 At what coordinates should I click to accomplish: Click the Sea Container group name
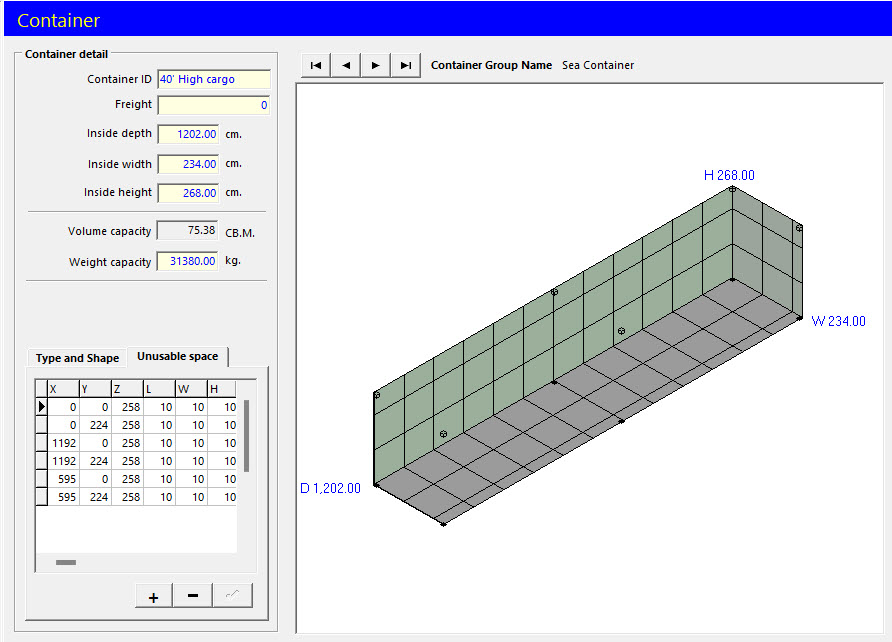click(598, 65)
